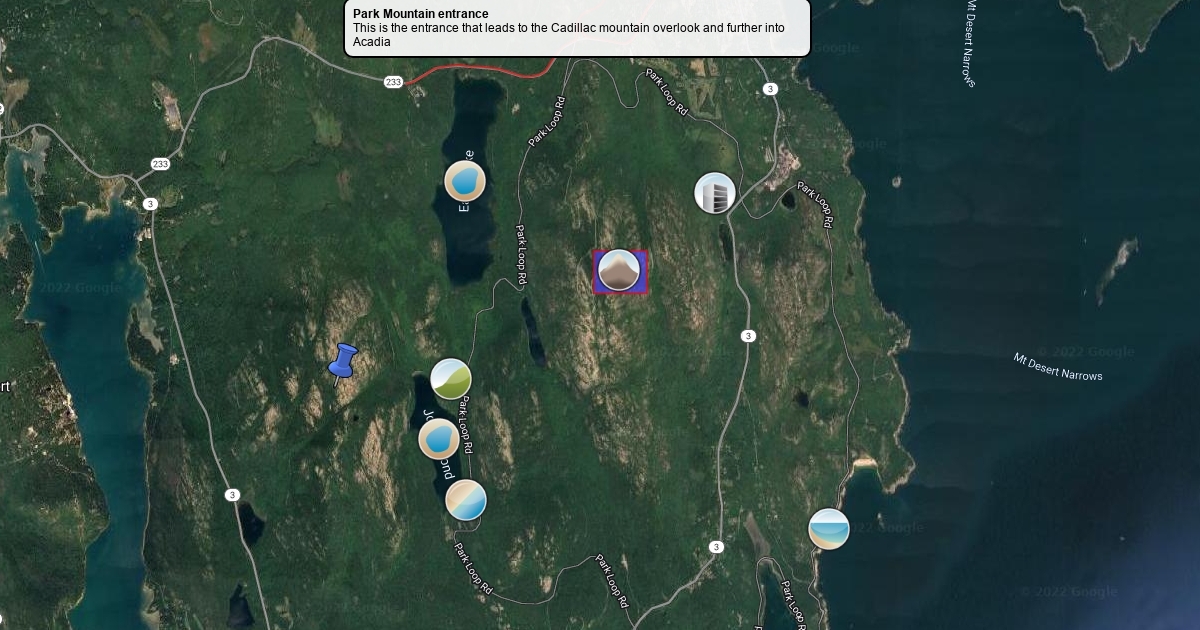The image size is (1200, 630).
Task: Click the mountain marker with purple highlight
Action: click(x=620, y=272)
